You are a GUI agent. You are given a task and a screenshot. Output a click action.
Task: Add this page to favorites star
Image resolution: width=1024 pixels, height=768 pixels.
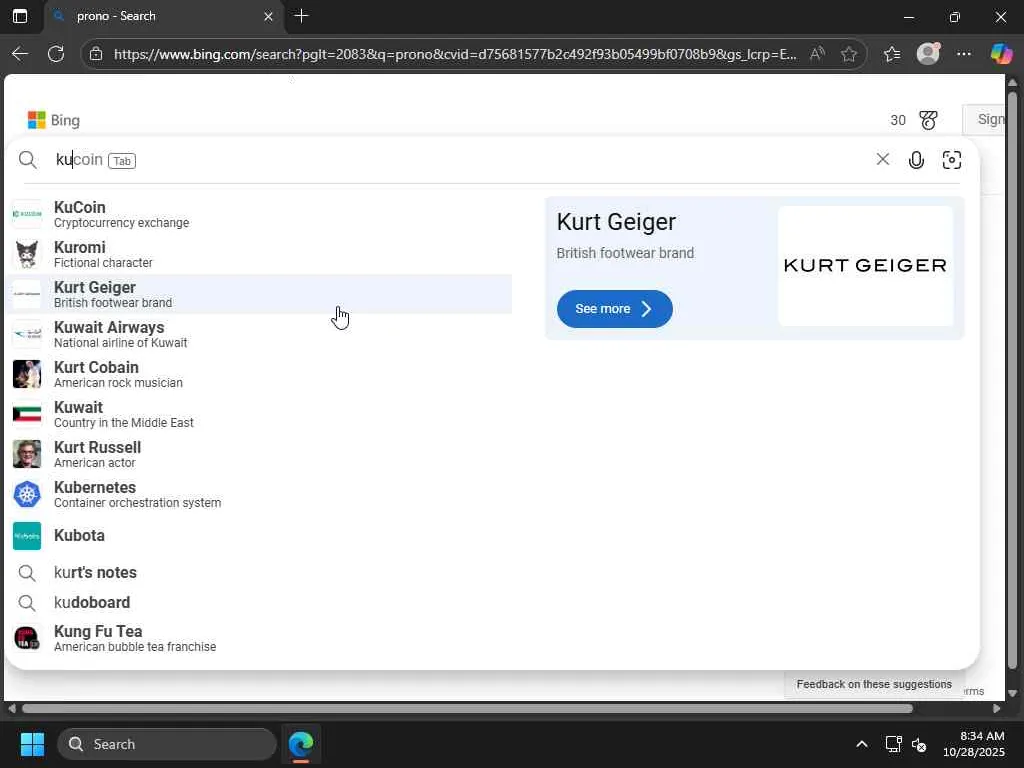pyautogui.click(x=848, y=54)
